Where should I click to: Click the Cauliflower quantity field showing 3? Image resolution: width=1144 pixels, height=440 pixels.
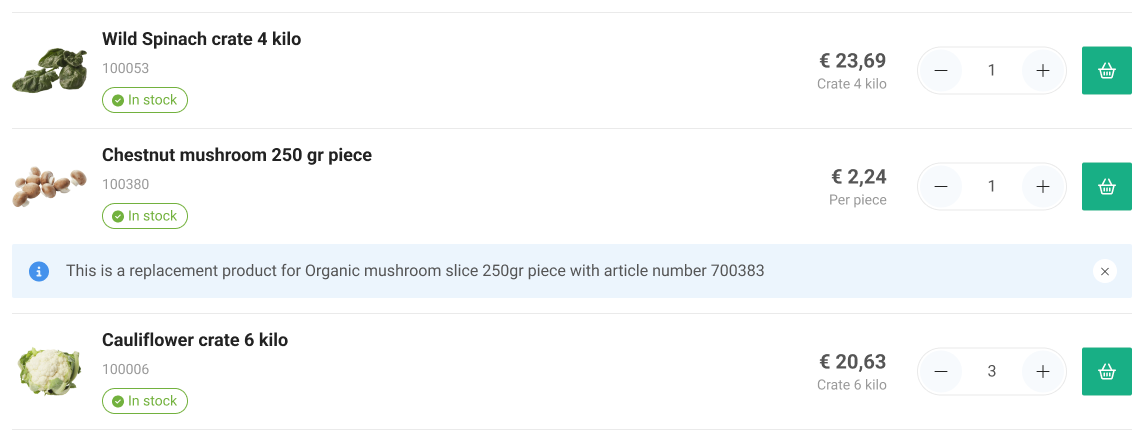tap(991, 371)
